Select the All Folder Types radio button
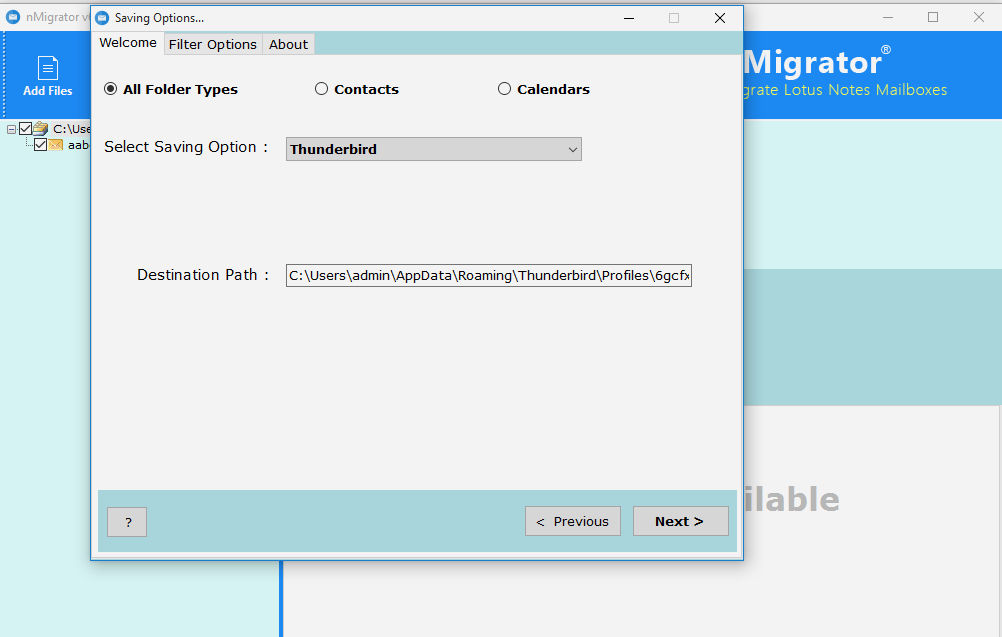This screenshot has width=1002, height=637. click(x=111, y=89)
